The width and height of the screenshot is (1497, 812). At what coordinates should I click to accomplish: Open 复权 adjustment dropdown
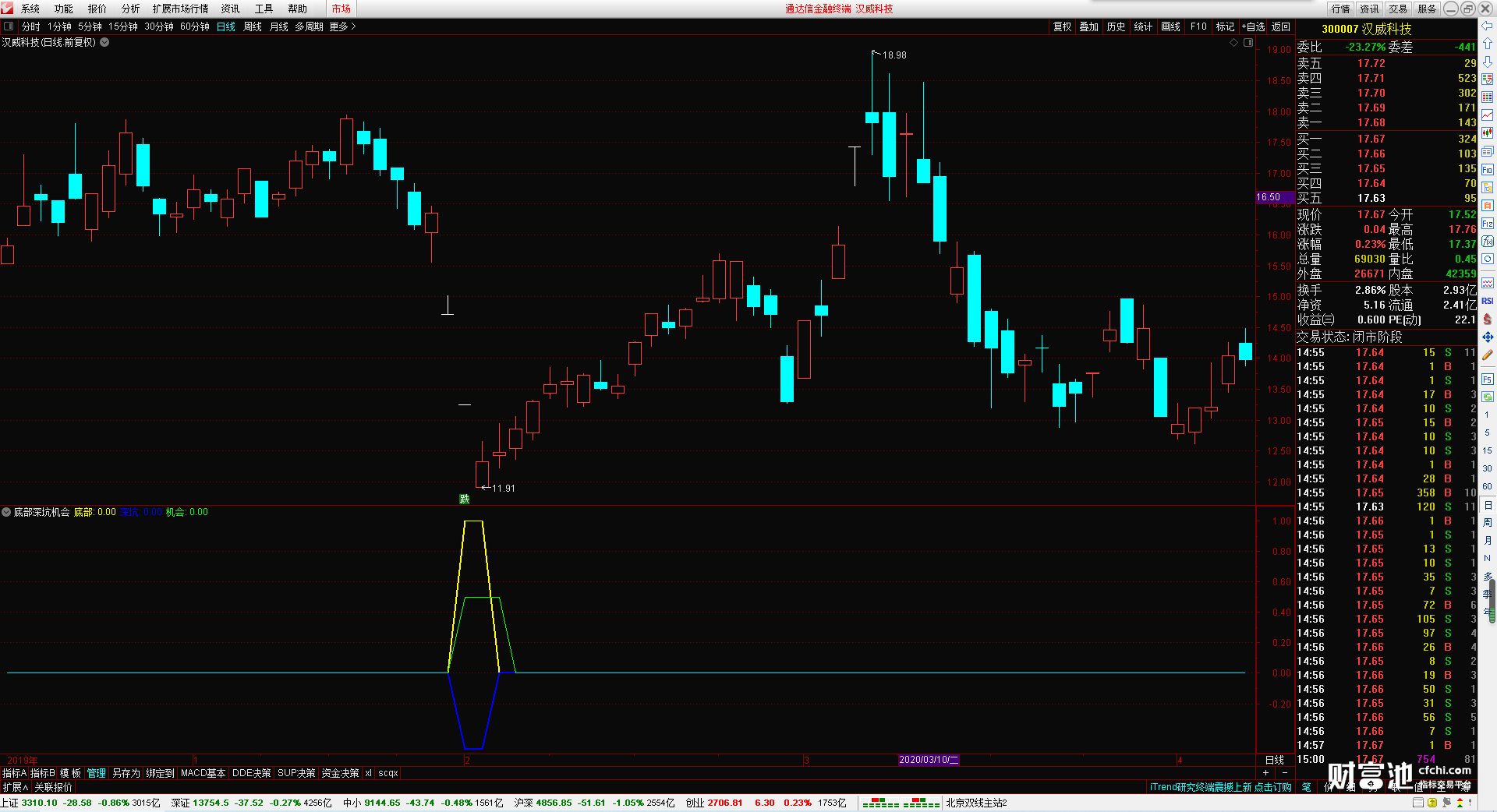click(1063, 26)
